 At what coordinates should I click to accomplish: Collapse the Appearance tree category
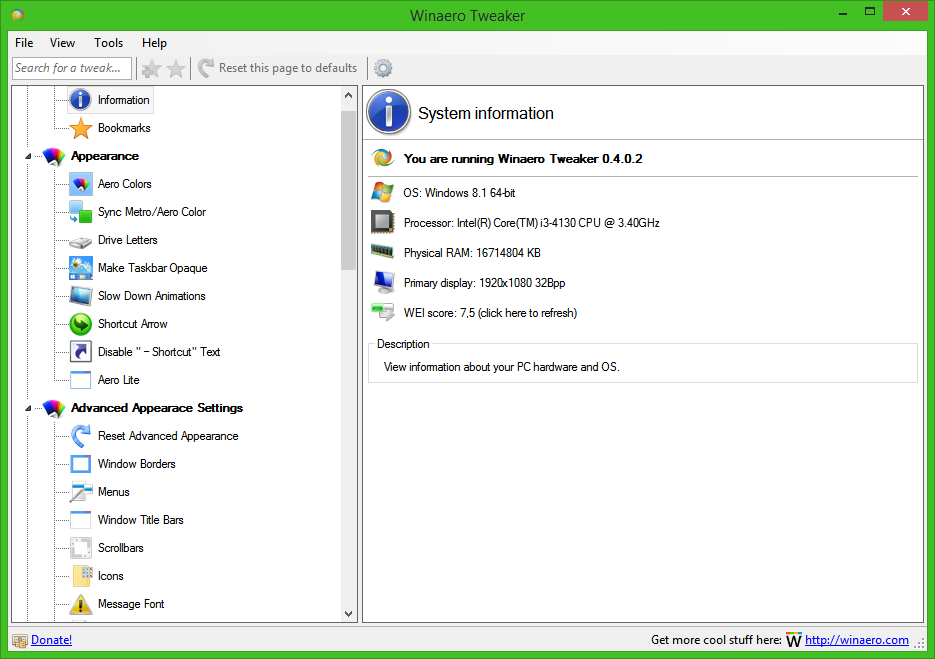click(x=28, y=157)
